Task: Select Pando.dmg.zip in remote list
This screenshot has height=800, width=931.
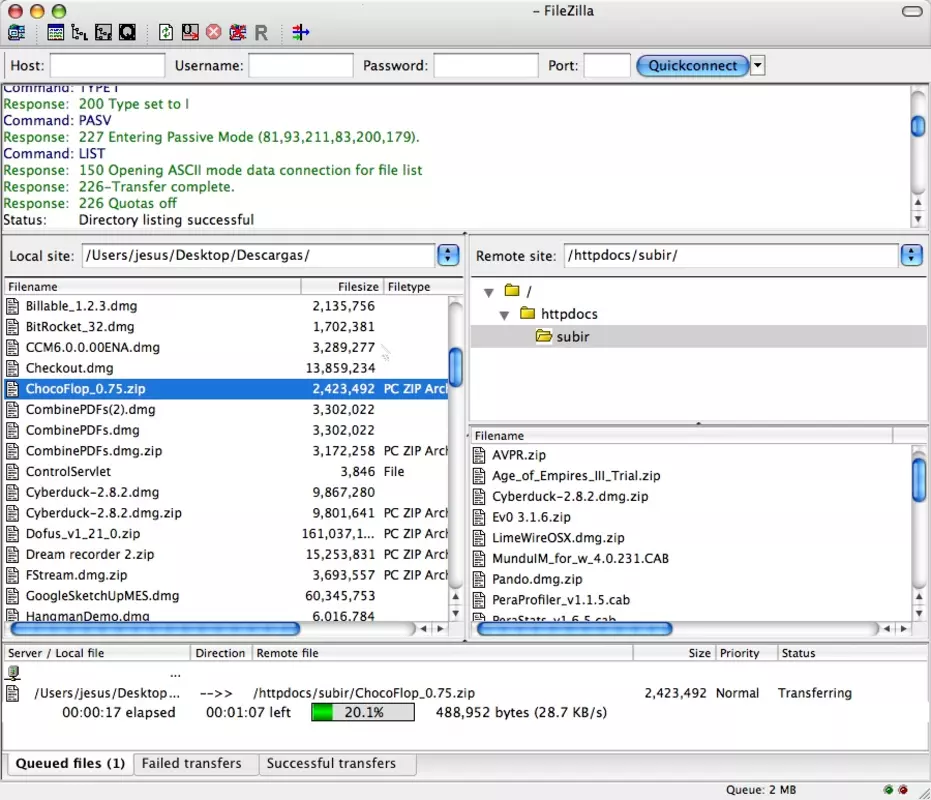Action: click(691, 579)
